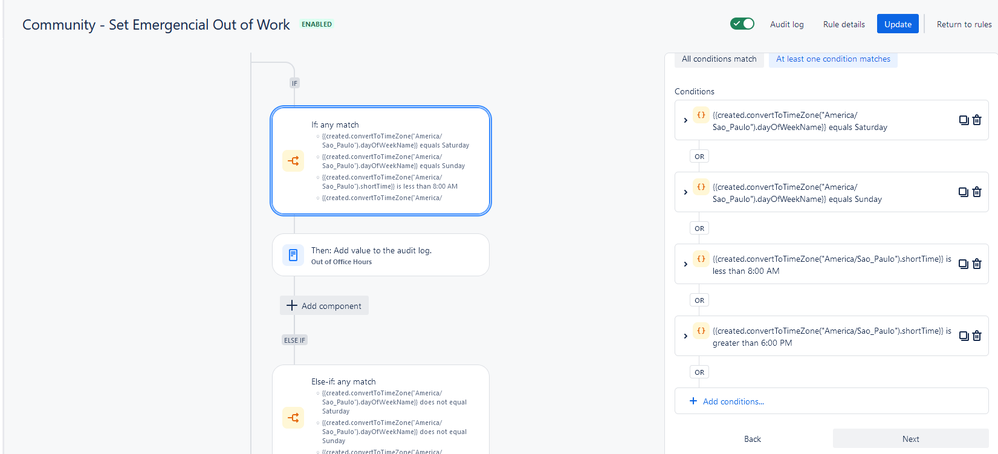The width and height of the screenshot is (998, 454).
Task: Click Add component button
Action: click(324, 306)
